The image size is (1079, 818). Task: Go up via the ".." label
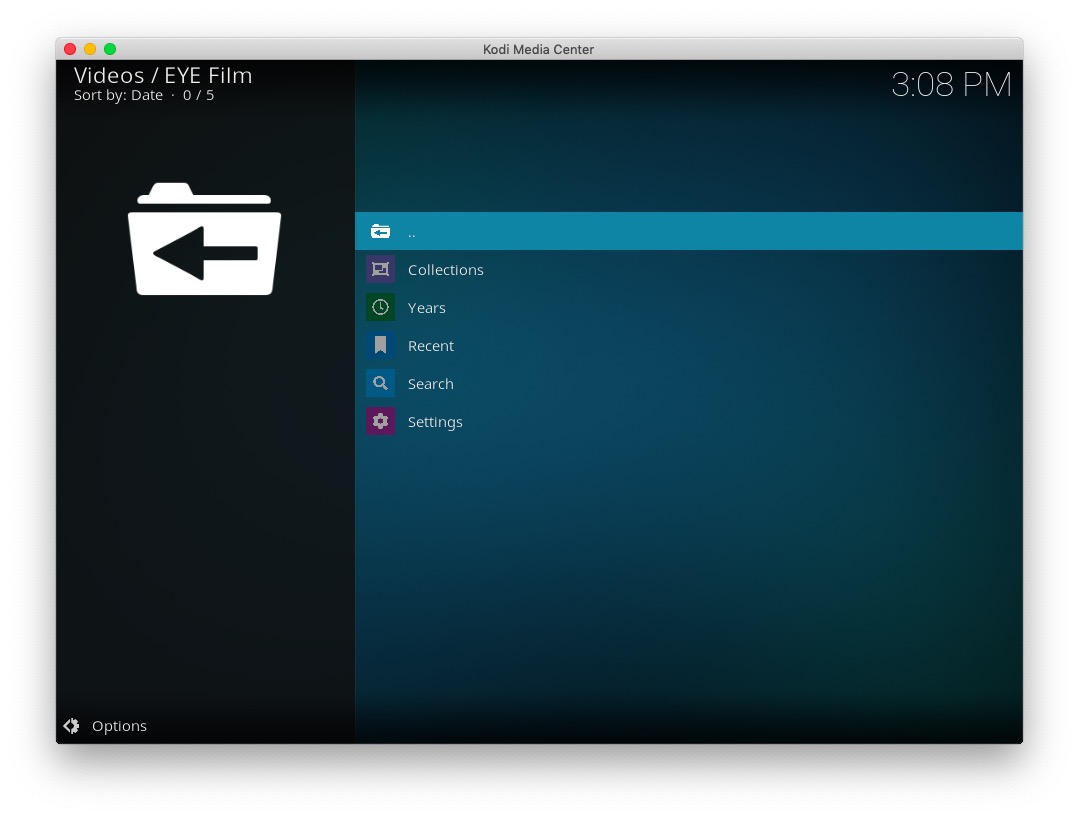coord(411,232)
